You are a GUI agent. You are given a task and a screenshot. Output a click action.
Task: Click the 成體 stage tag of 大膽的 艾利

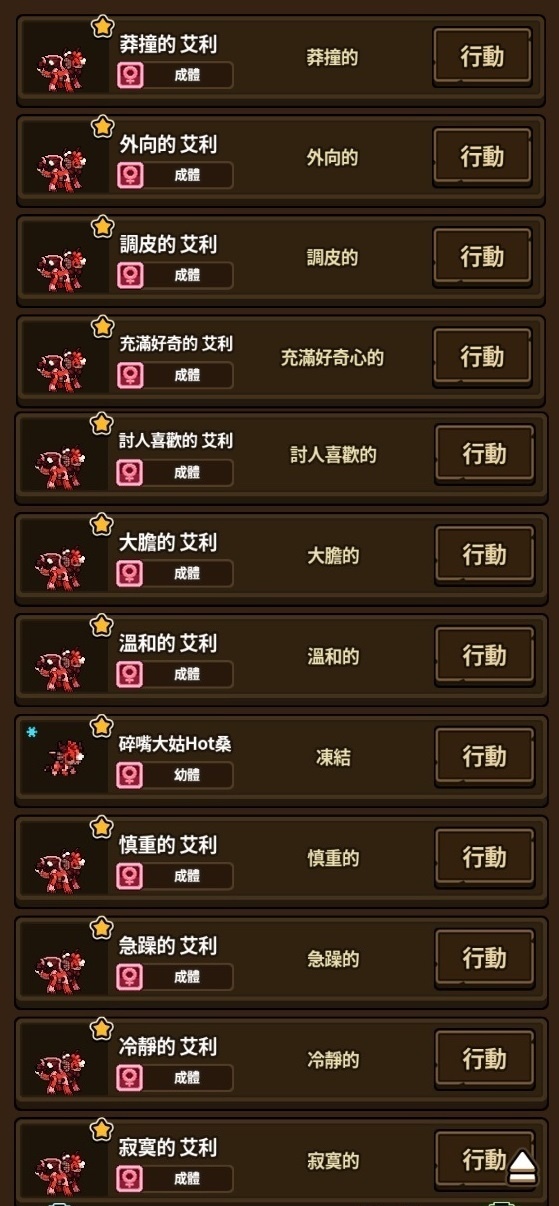click(x=188, y=574)
